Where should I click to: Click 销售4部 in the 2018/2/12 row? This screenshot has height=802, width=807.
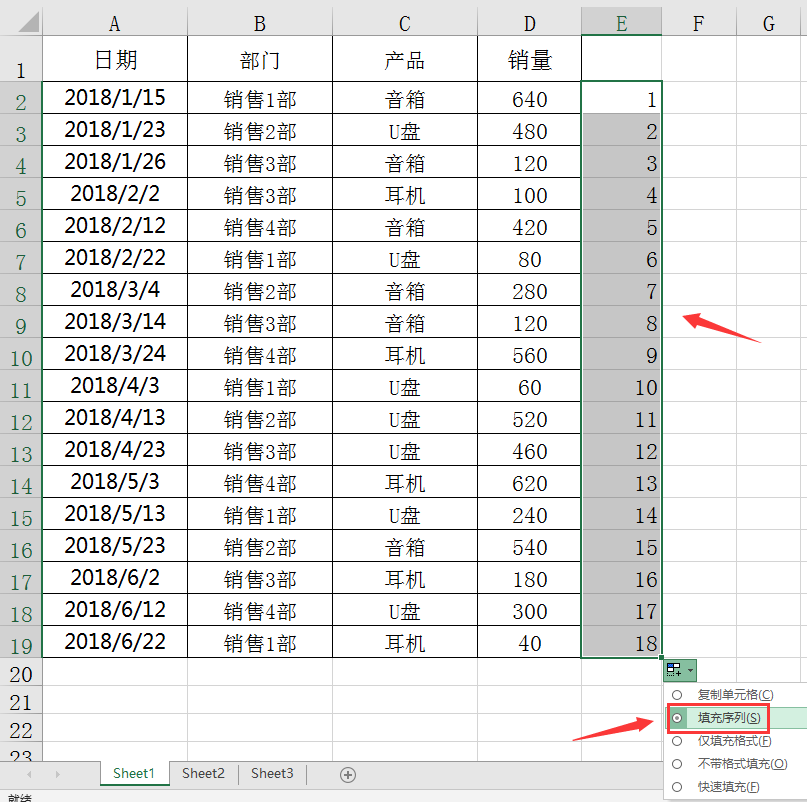(x=260, y=225)
